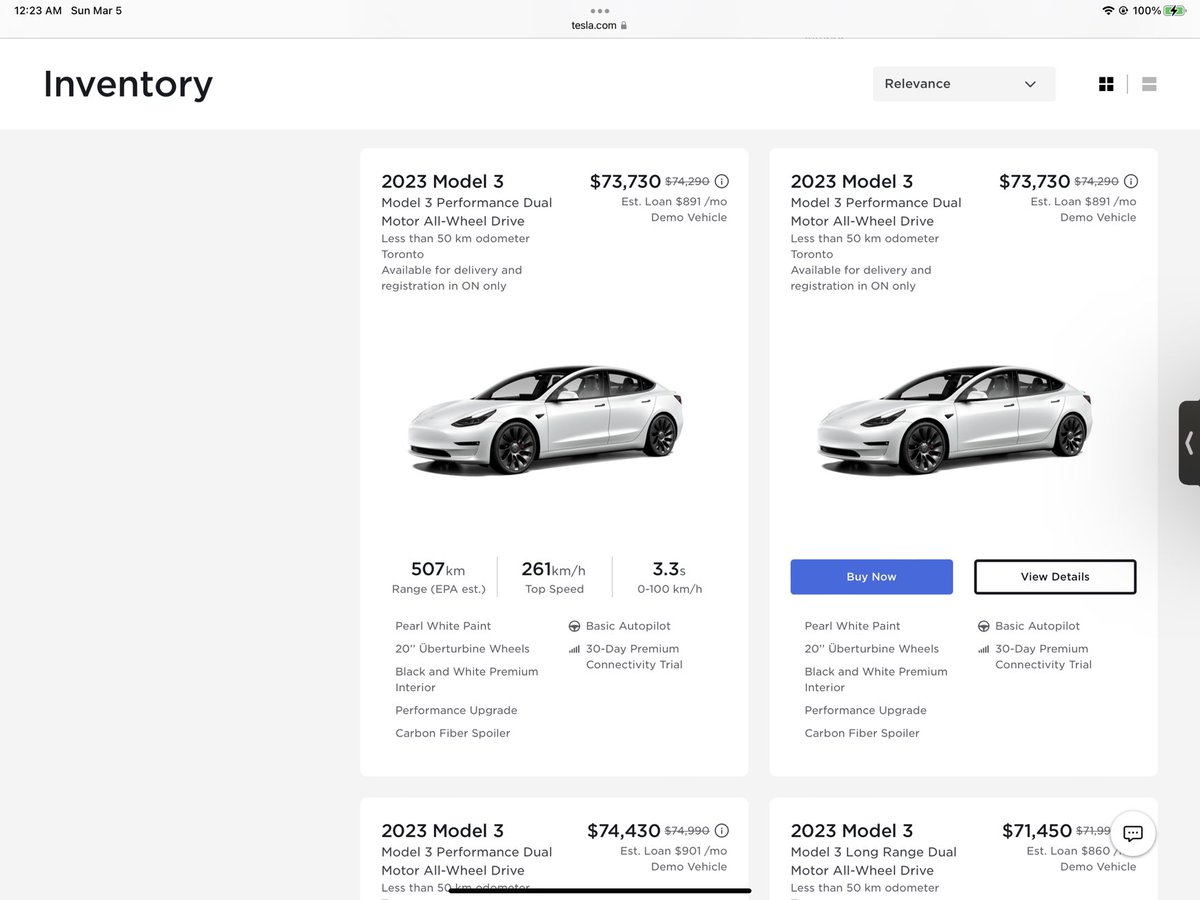This screenshot has width=1200, height=900.
Task: Switch inventory back to grid view
Action: (x=1106, y=83)
